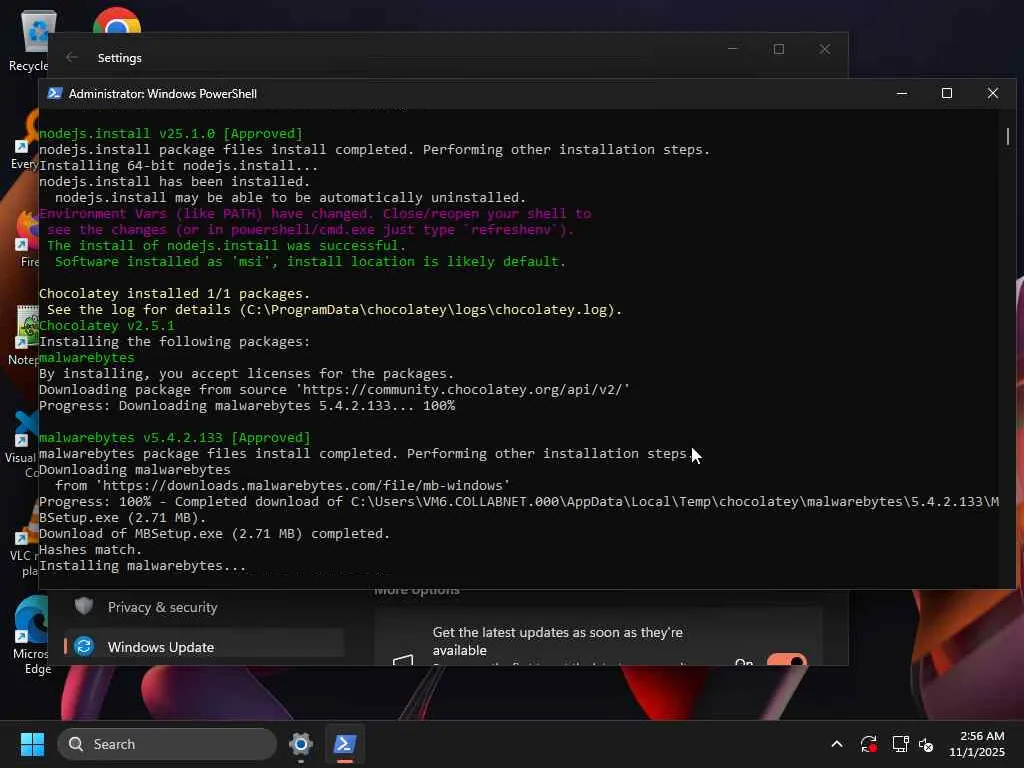Close the Administrator PowerShell window
1024x768 pixels.
point(993,93)
